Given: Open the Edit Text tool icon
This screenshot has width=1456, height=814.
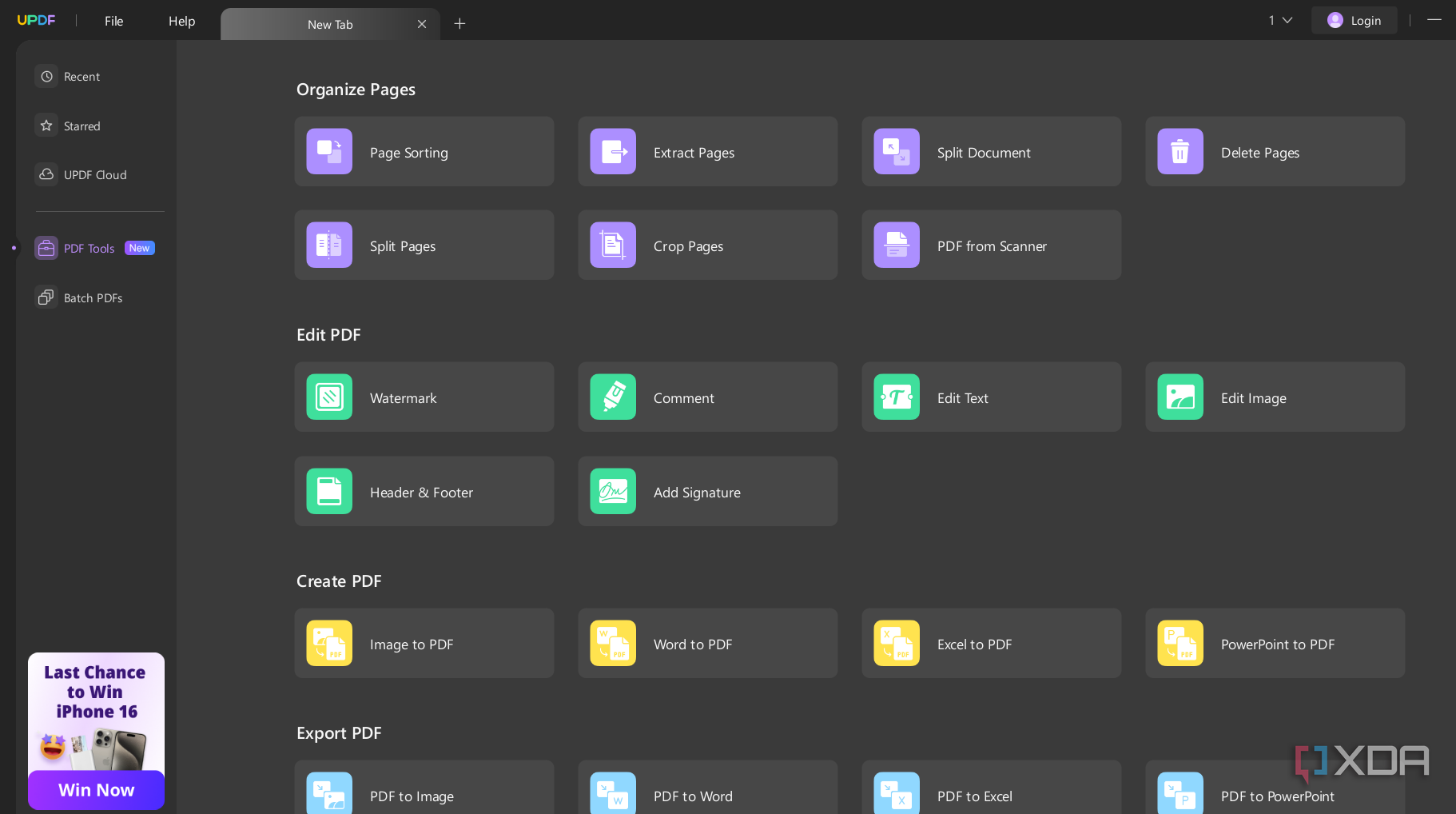Looking at the screenshot, I should click(897, 397).
